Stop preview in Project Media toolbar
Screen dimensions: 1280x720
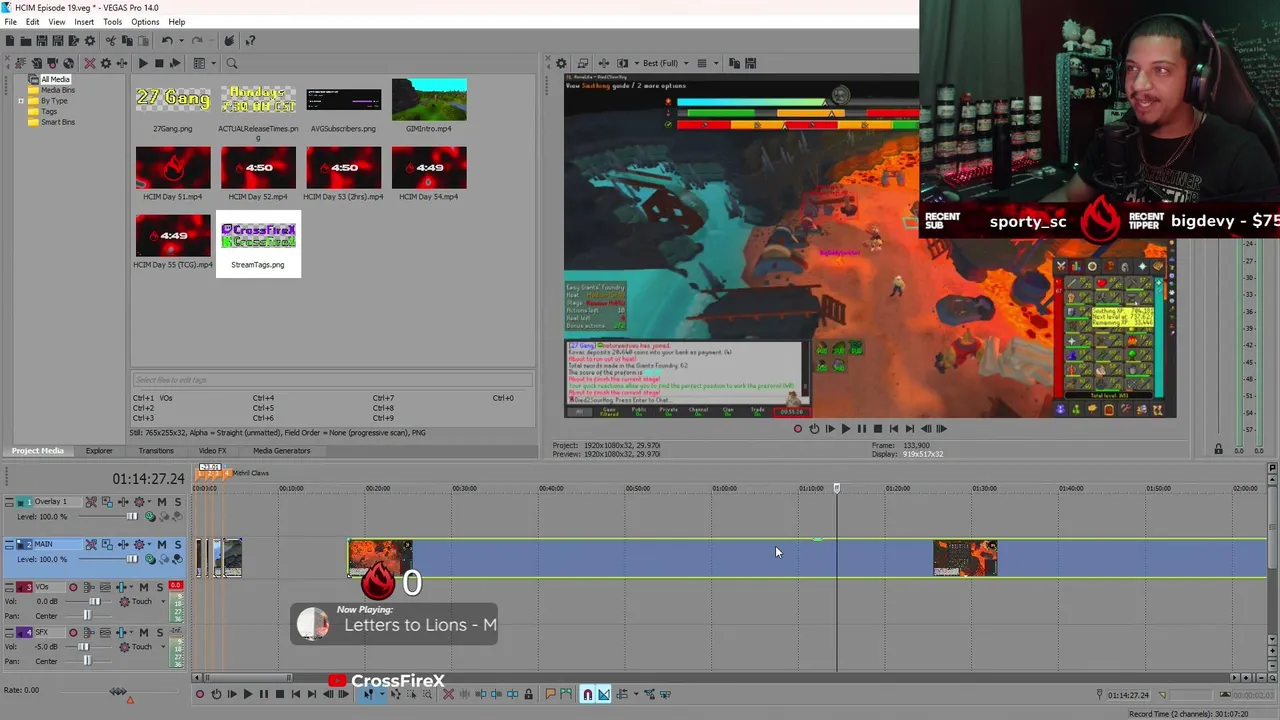coord(159,63)
